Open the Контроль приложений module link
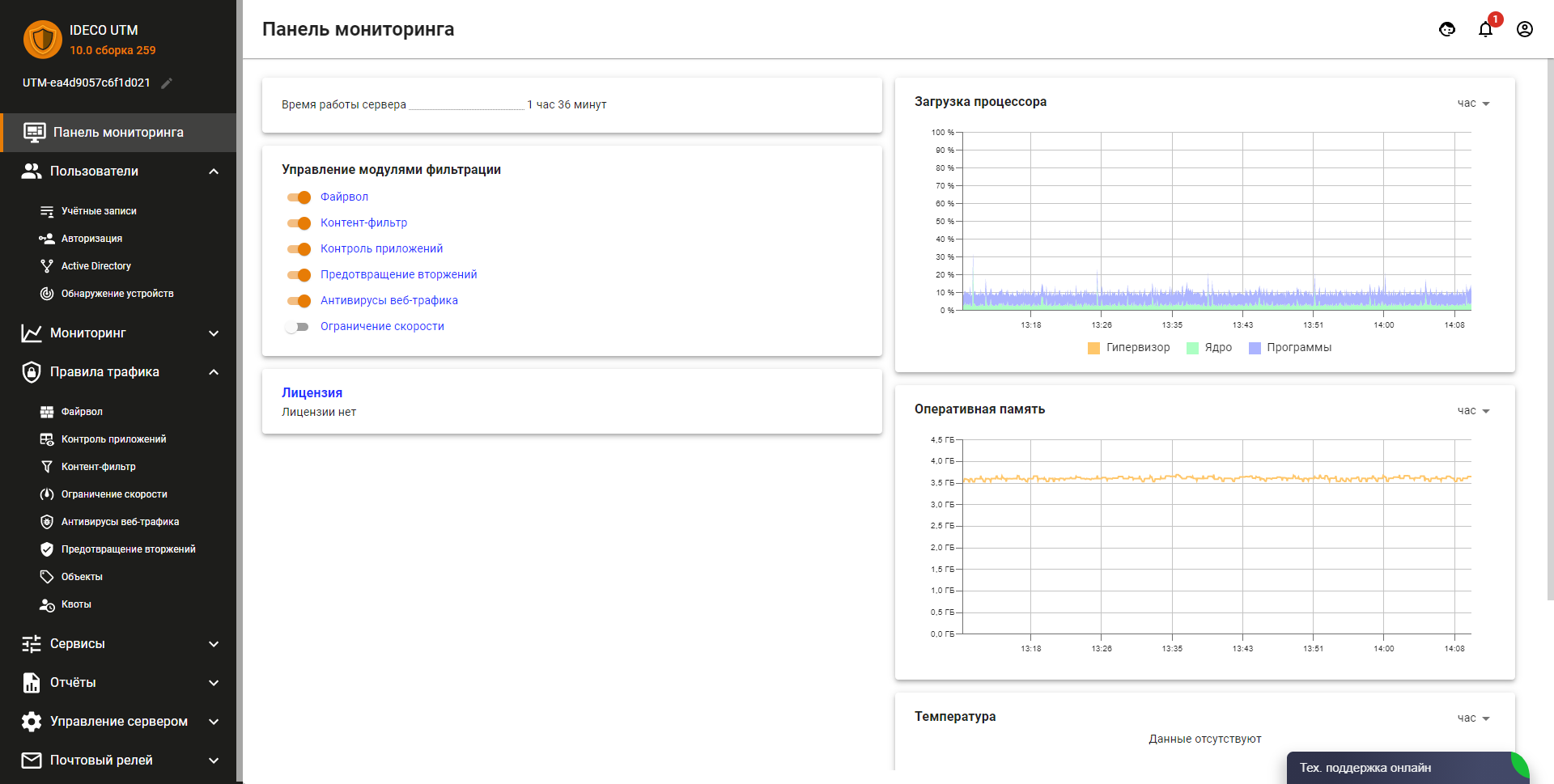Screen dimensions: 1554x784 coord(381,248)
